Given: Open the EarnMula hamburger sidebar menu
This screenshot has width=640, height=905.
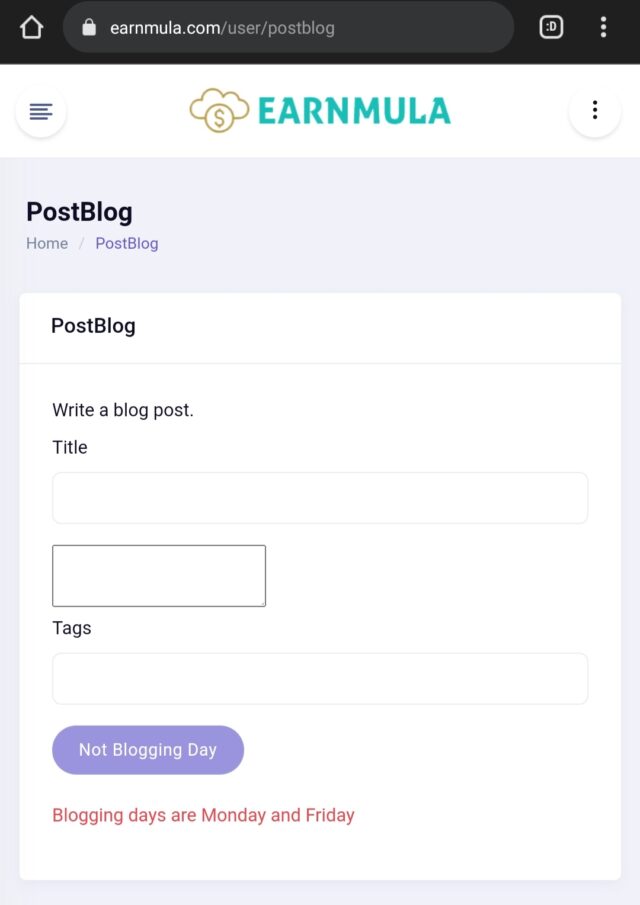Looking at the screenshot, I should (x=40, y=111).
